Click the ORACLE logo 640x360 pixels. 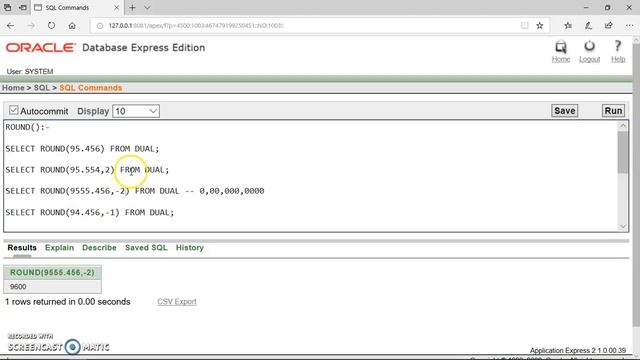pos(40,48)
